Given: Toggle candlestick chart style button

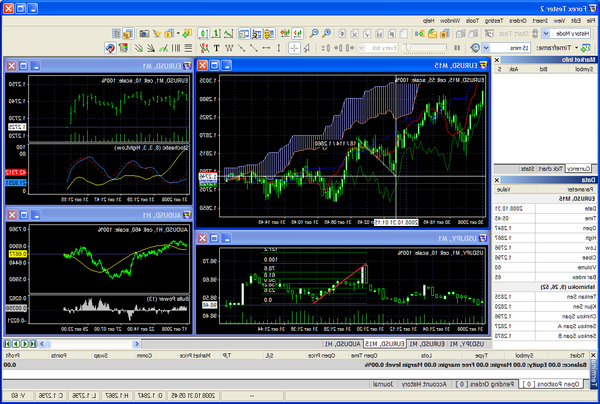Looking at the screenshot, I should (x=203, y=33).
